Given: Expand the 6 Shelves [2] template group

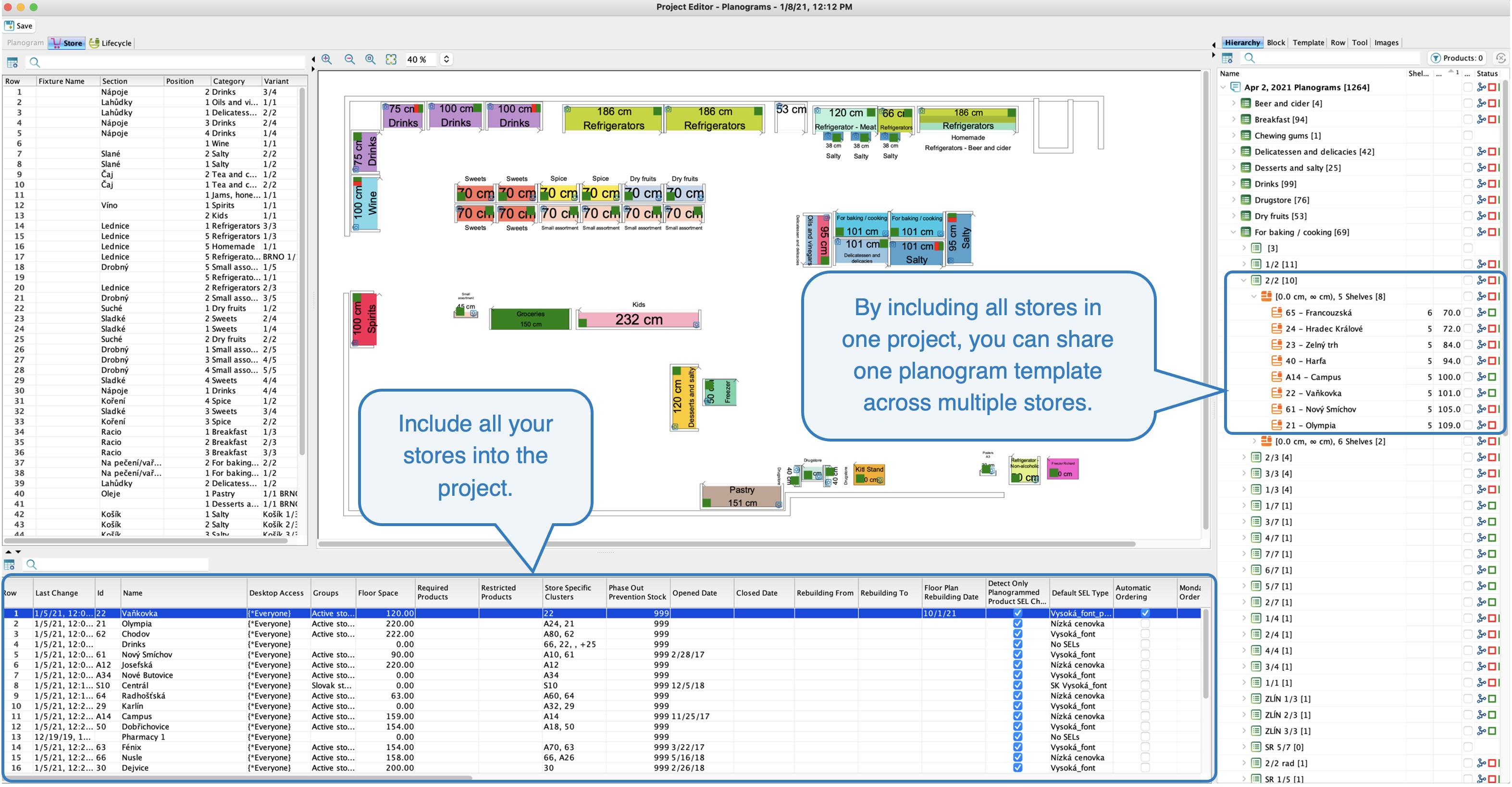Looking at the screenshot, I should click(1254, 442).
